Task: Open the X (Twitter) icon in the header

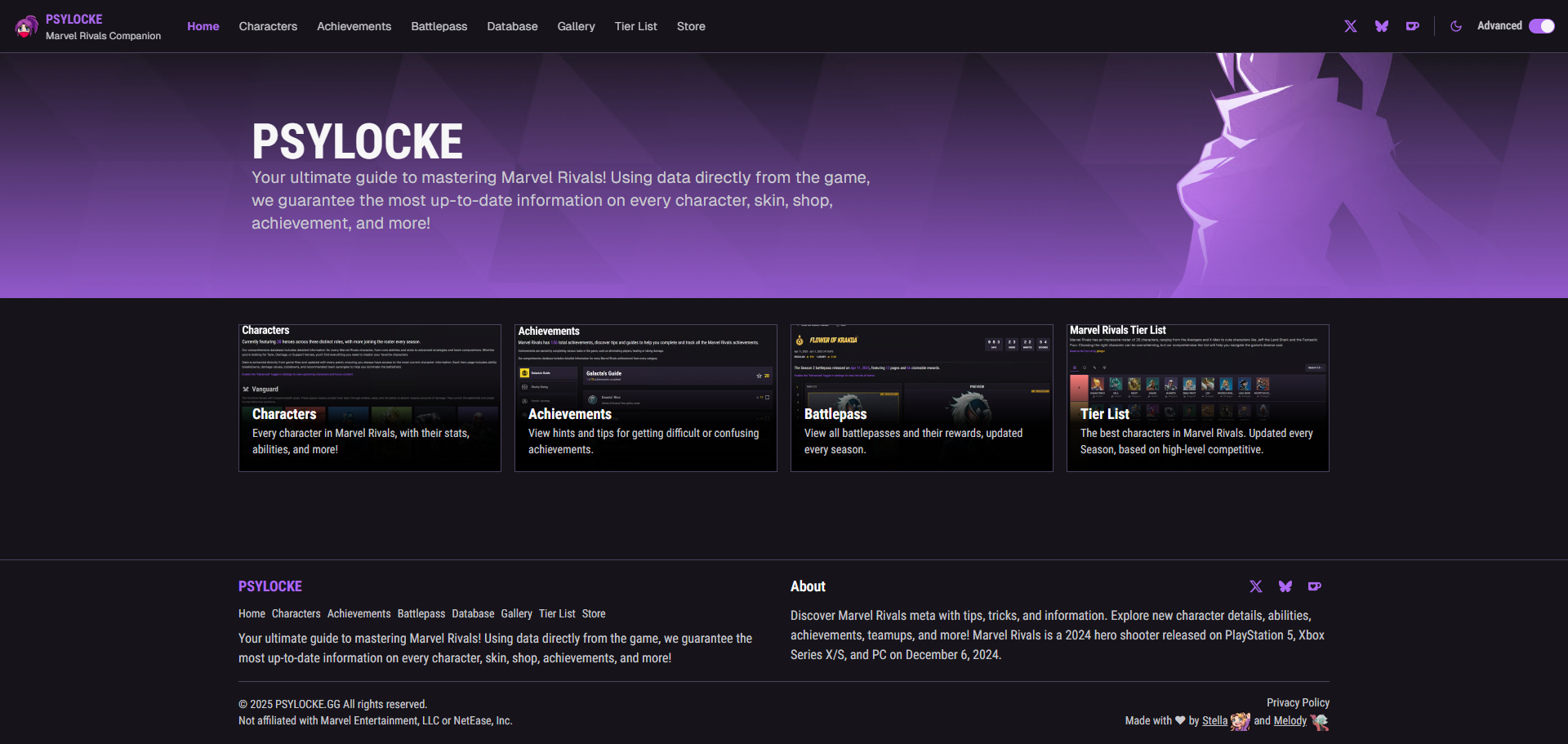Action: pyautogui.click(x=1351, y=26)
